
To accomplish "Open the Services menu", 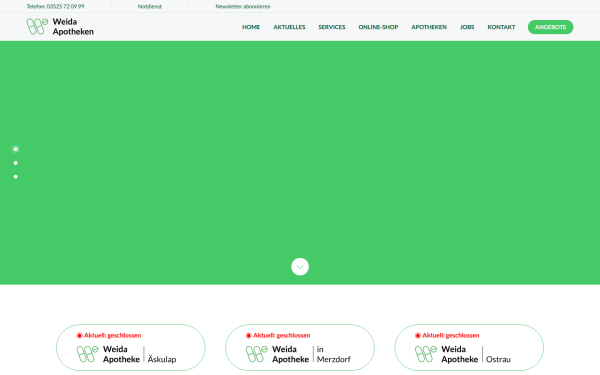I will pos(332,27).
